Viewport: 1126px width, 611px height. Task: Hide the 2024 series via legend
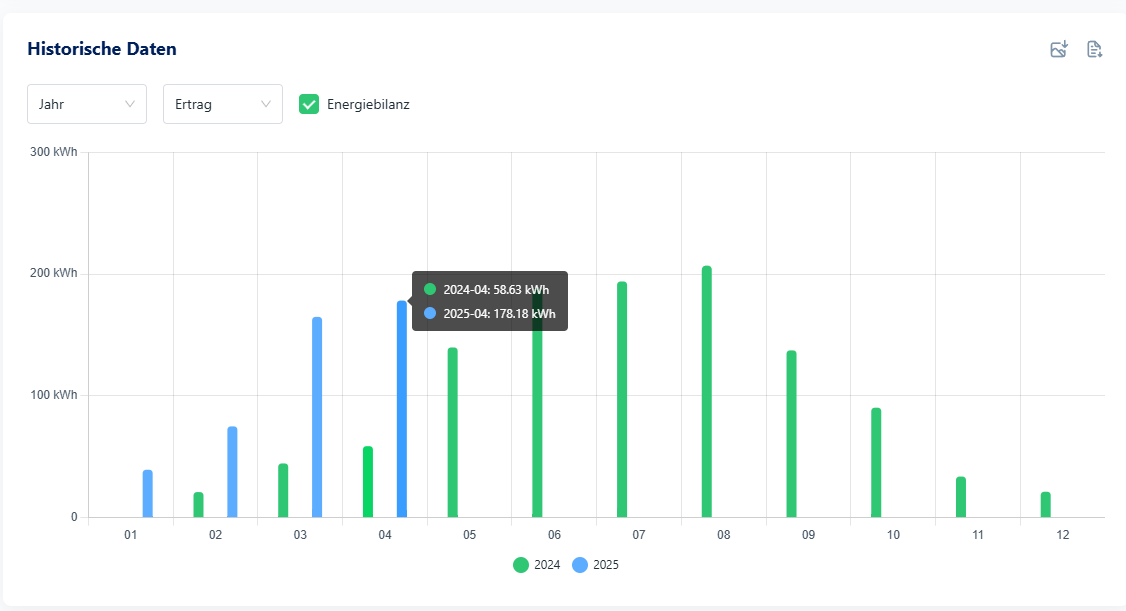tap(537, 565)
